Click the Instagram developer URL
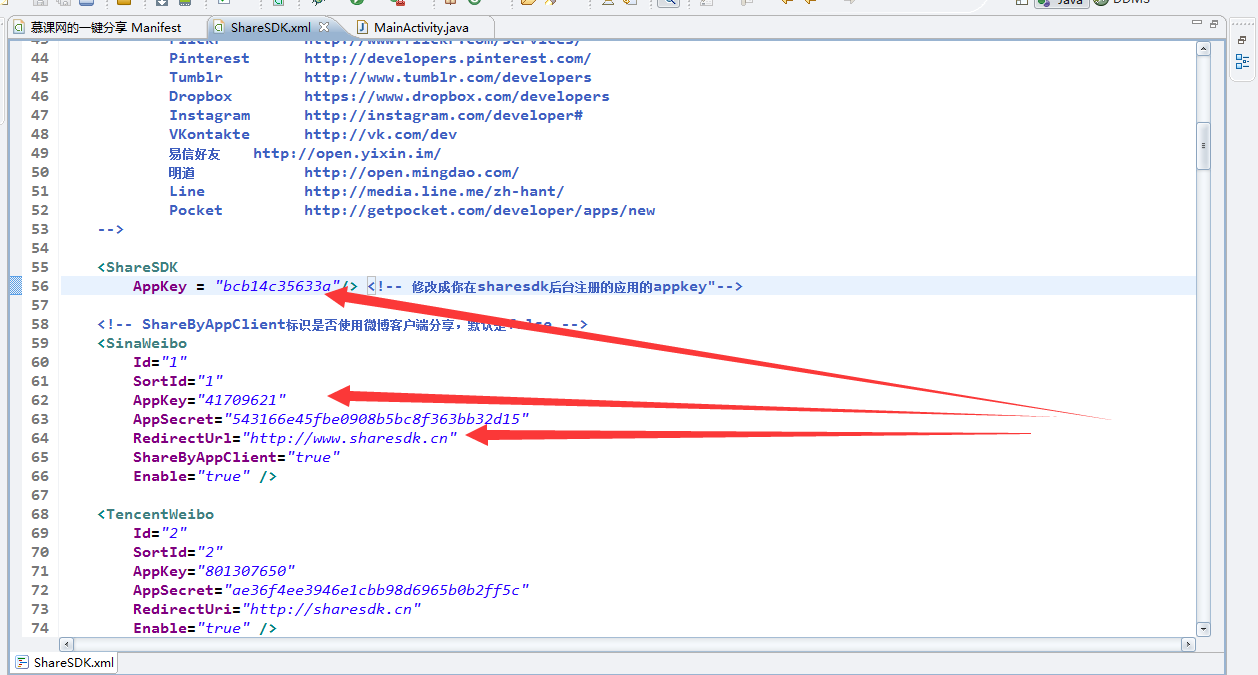 coord(443,115)
